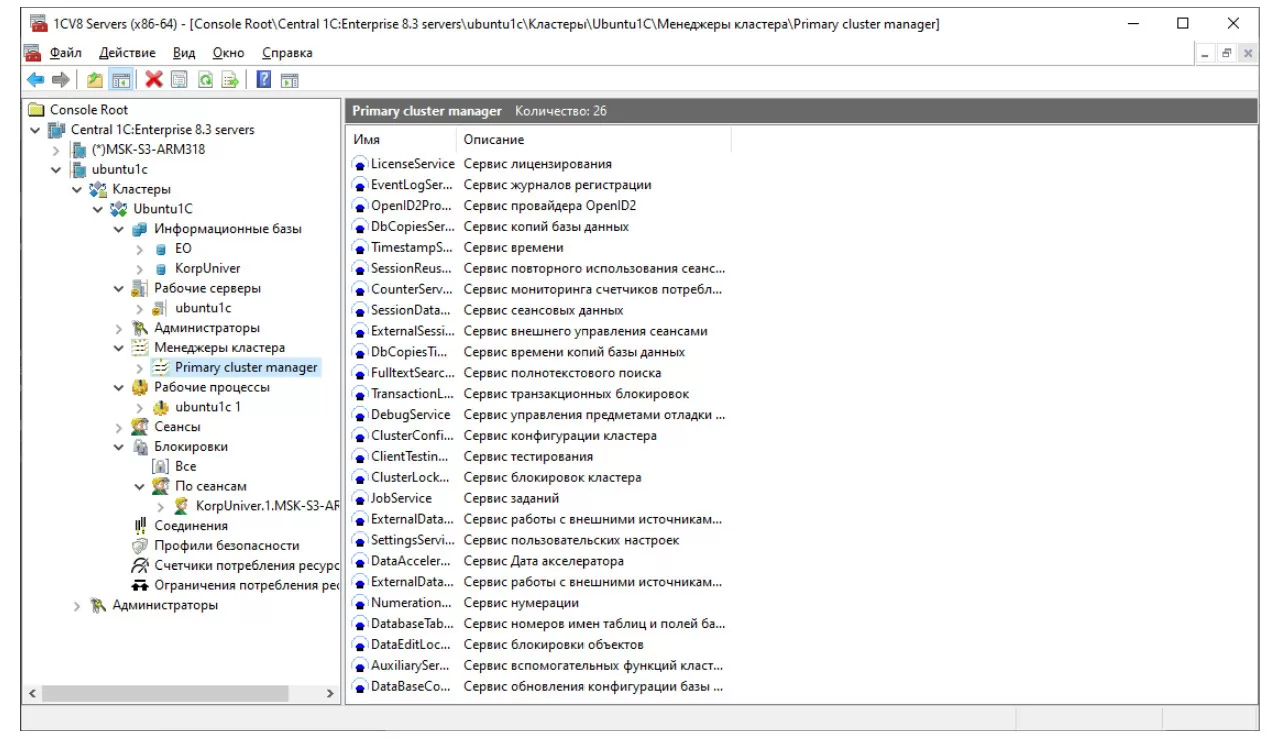Click the Console Root folder icon
This screenshot has width=1271, height=739.
pyautogui.click(x=36, y=110)
